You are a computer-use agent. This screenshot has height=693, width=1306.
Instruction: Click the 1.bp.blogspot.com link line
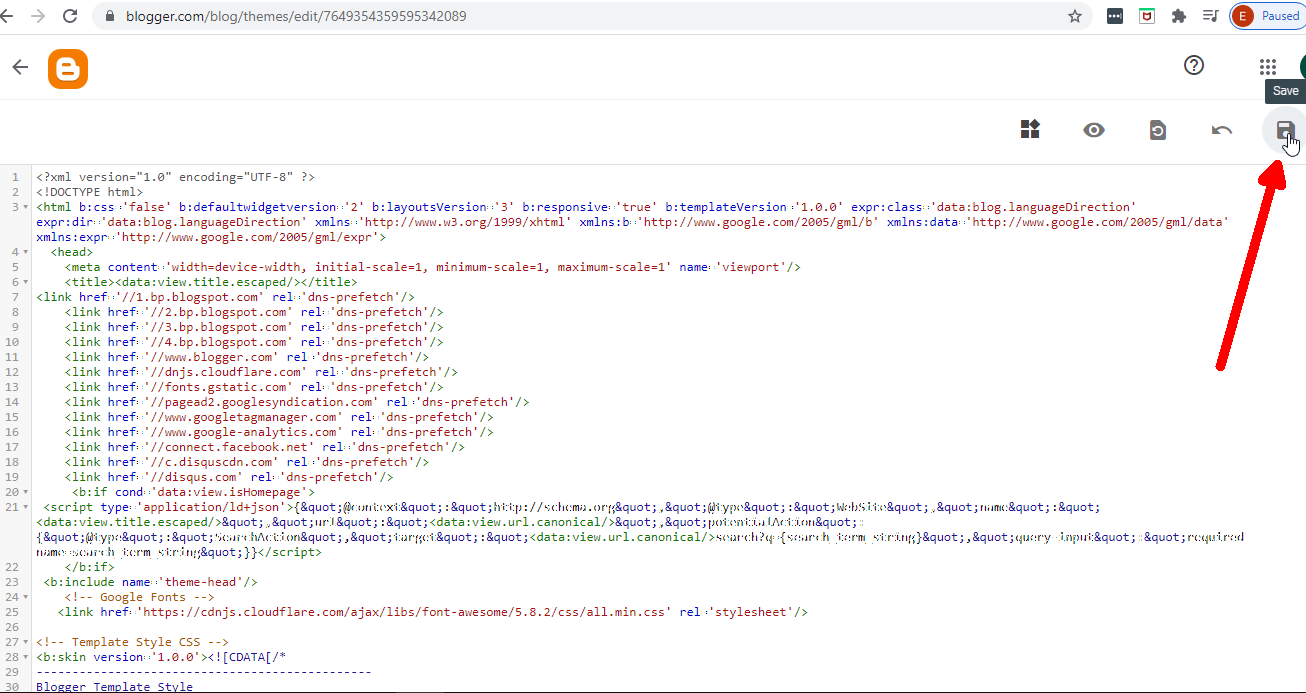click(x=226, y=297)
